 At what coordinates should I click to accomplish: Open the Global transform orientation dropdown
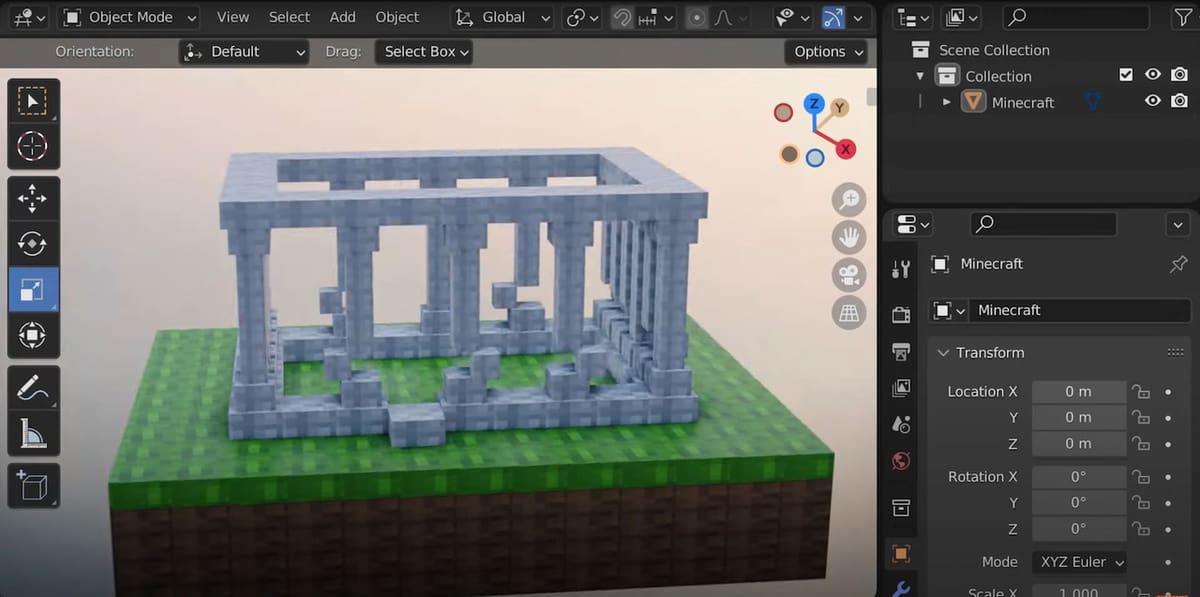(502, 17)
